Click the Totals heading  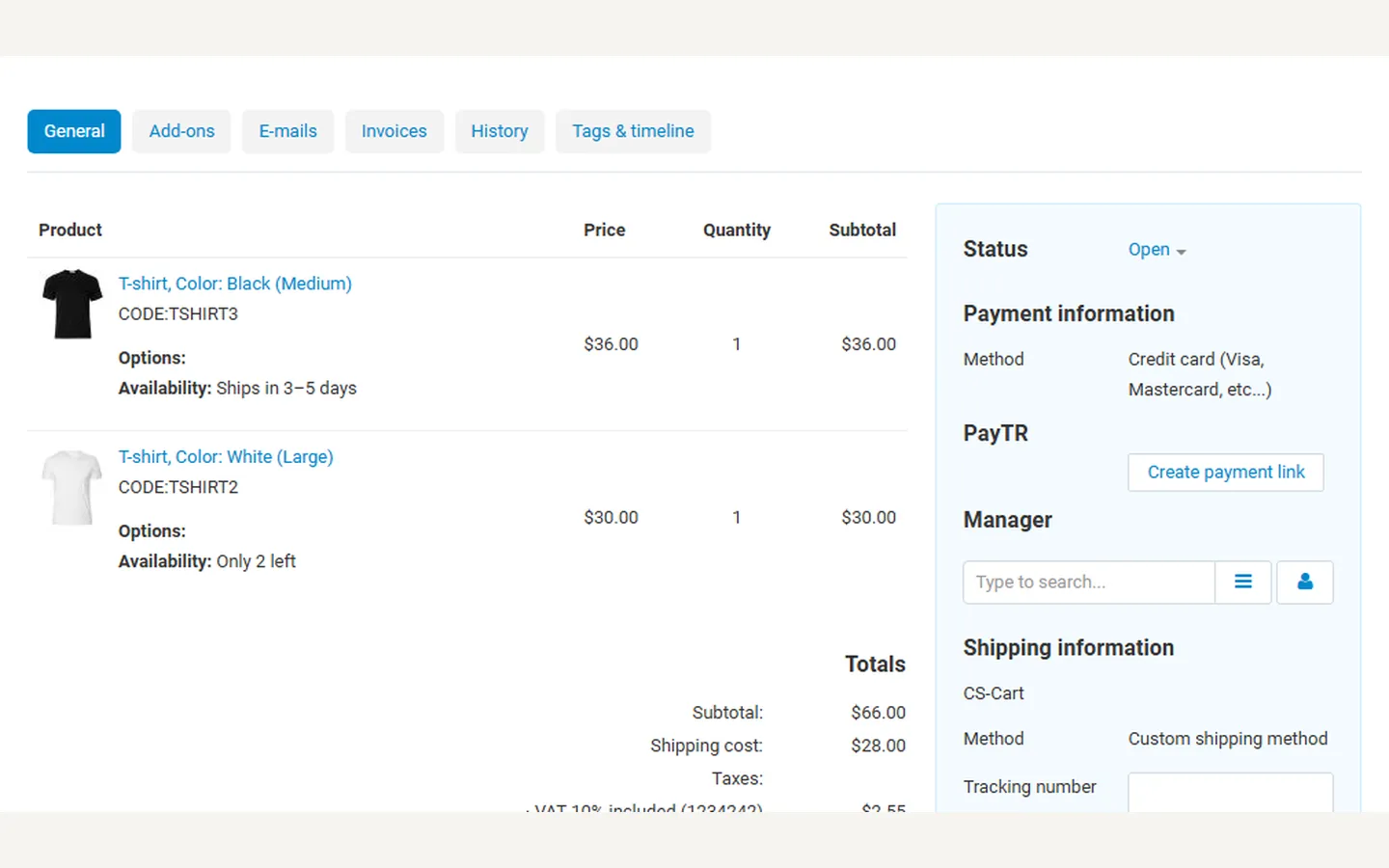tap(875, 665)
